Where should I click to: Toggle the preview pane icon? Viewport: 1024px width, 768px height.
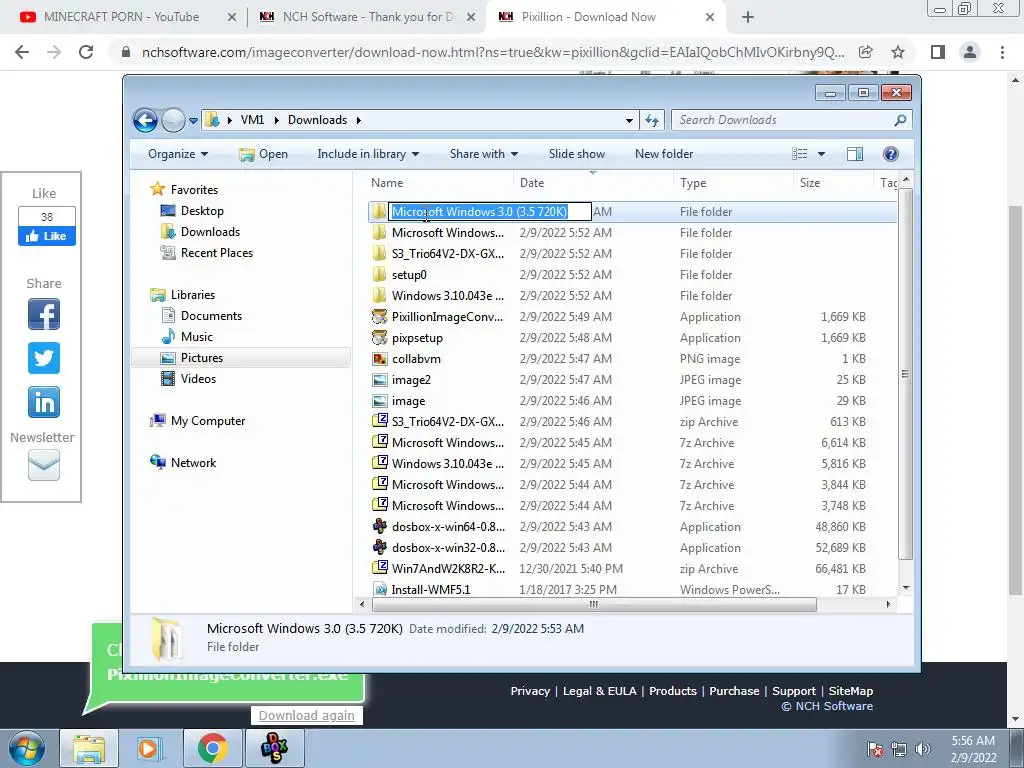(855, 154)
